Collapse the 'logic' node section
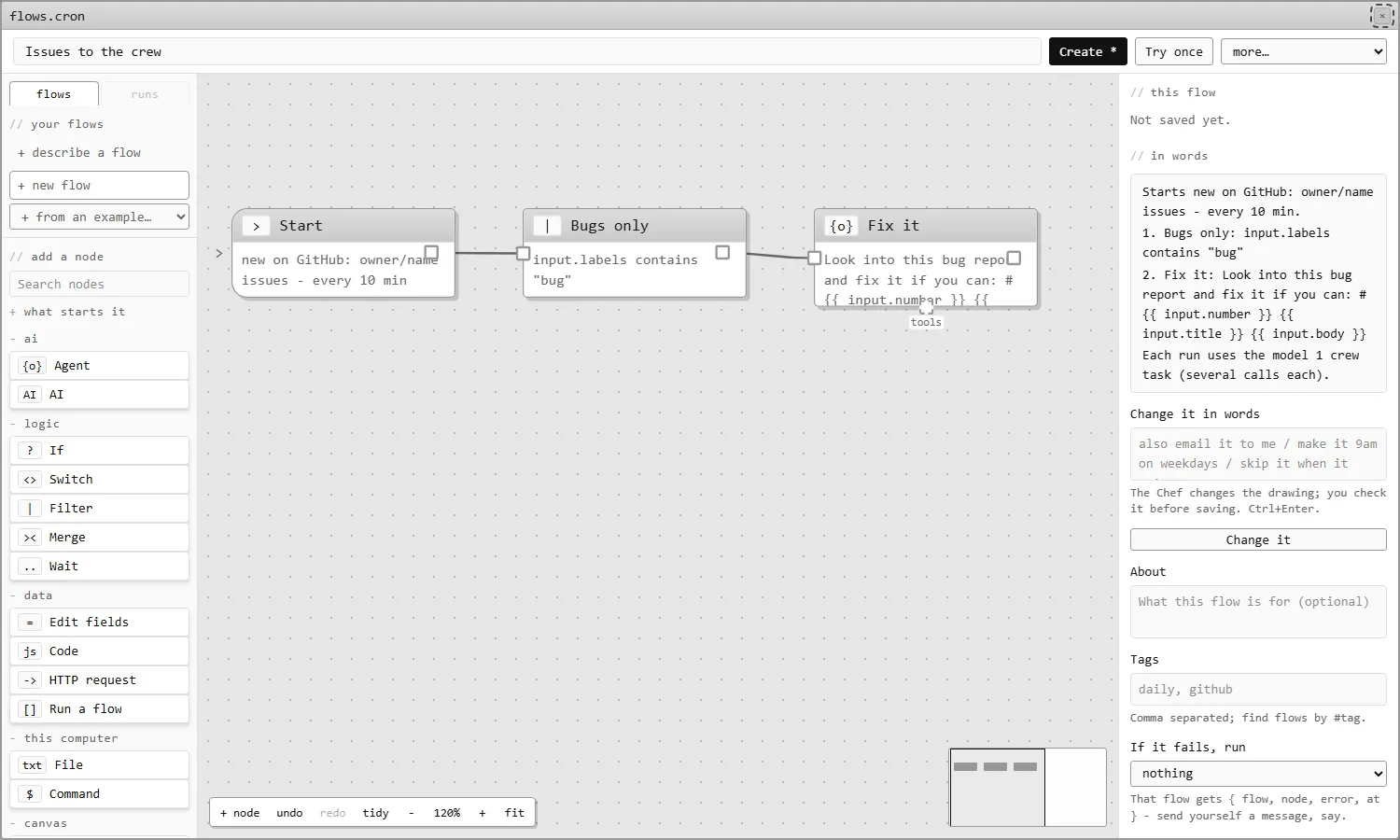Image resolution: width=1400 pixels, height=840 pixels. pos(35,424)
